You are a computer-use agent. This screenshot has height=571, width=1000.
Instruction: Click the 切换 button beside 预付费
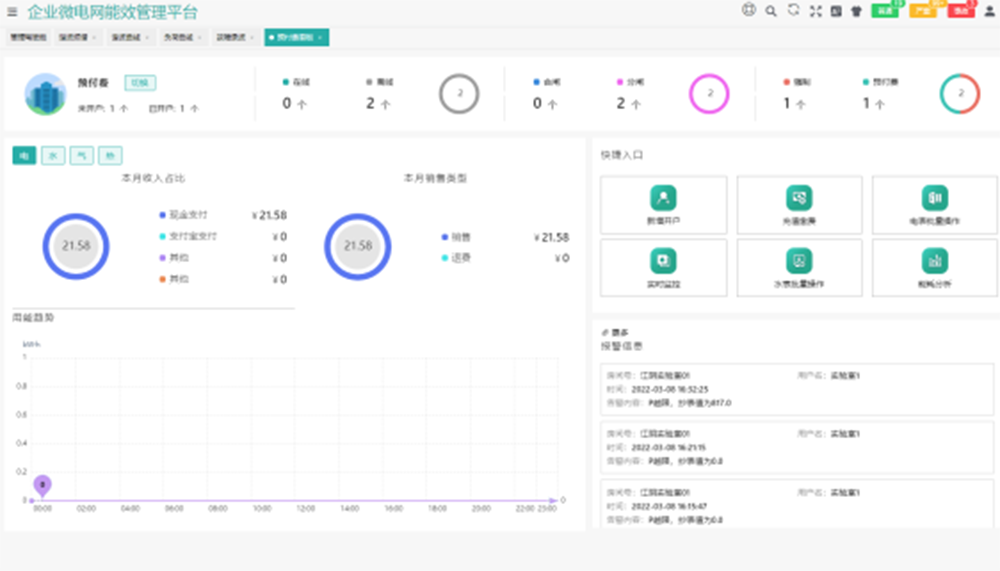[x=140, y=83]
